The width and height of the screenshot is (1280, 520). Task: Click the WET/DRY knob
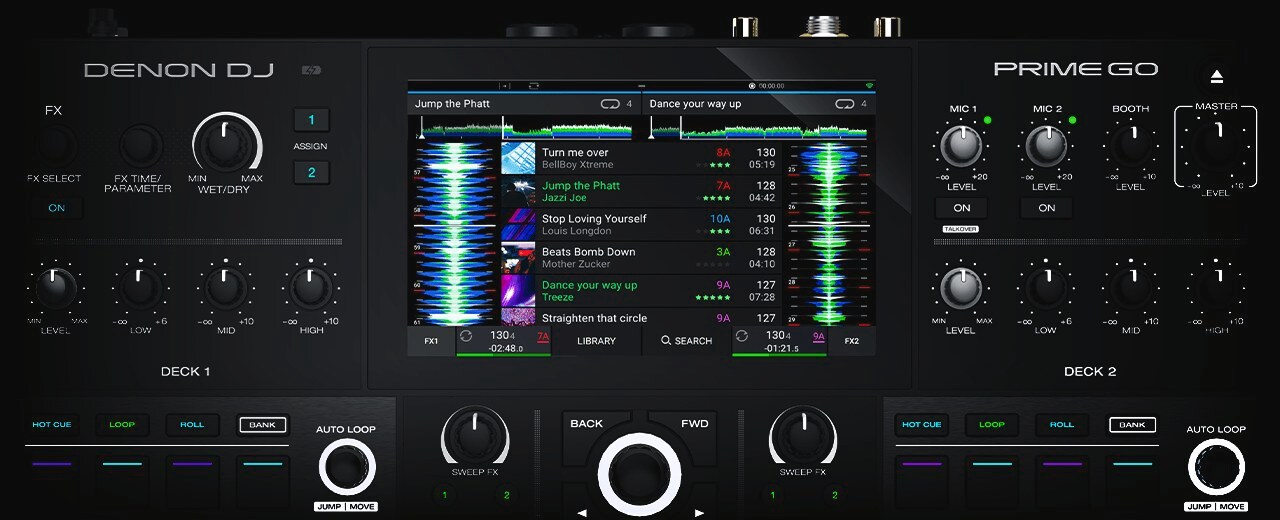coord(226,145)
